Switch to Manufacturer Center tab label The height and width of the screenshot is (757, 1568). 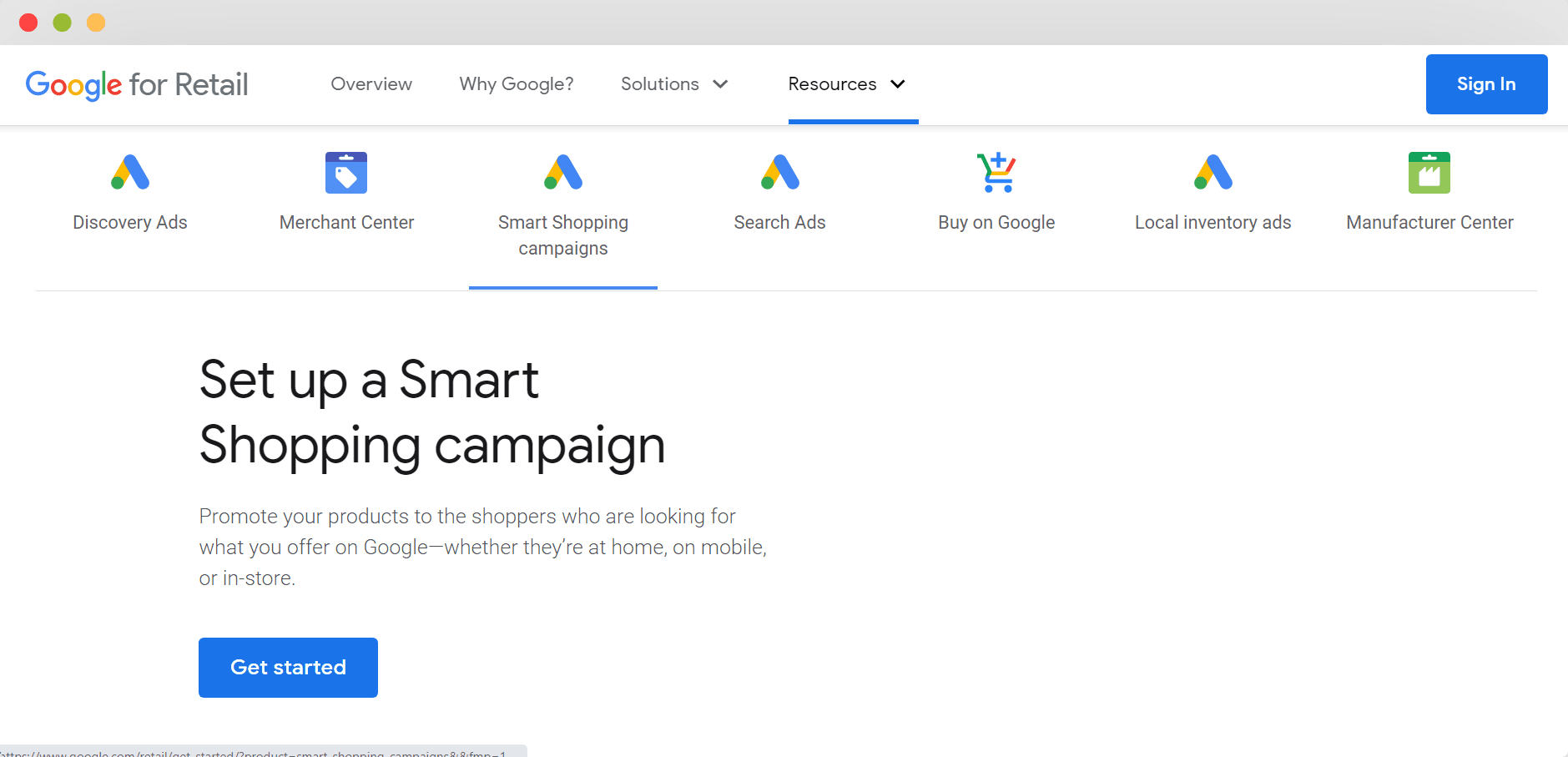[1429, 222]
